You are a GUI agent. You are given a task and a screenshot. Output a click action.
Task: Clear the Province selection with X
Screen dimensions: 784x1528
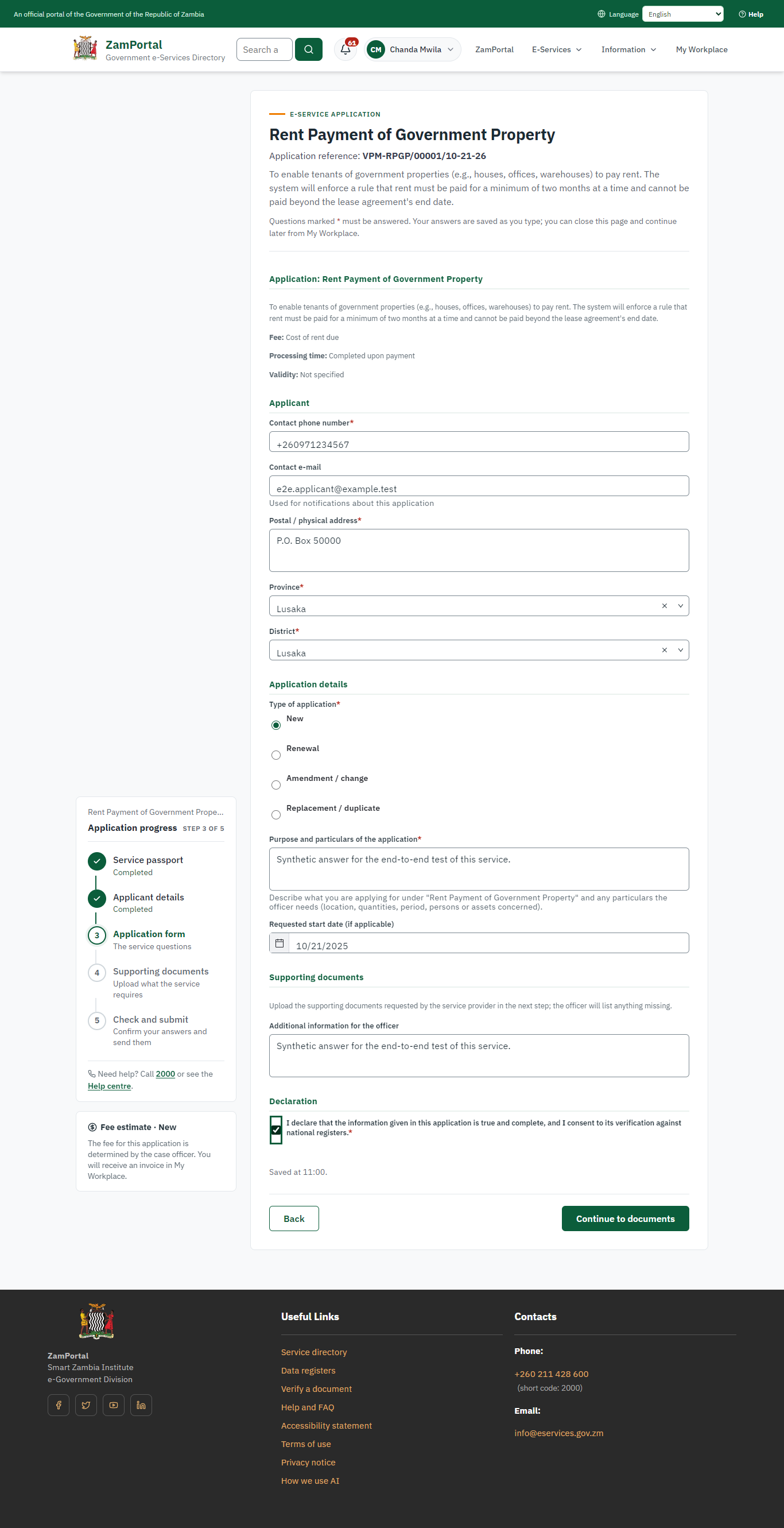pyautogui.click(x=664, y=606)
